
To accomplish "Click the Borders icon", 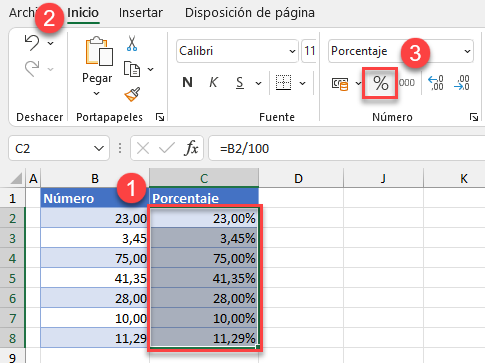I will click(x=283, y=83).
